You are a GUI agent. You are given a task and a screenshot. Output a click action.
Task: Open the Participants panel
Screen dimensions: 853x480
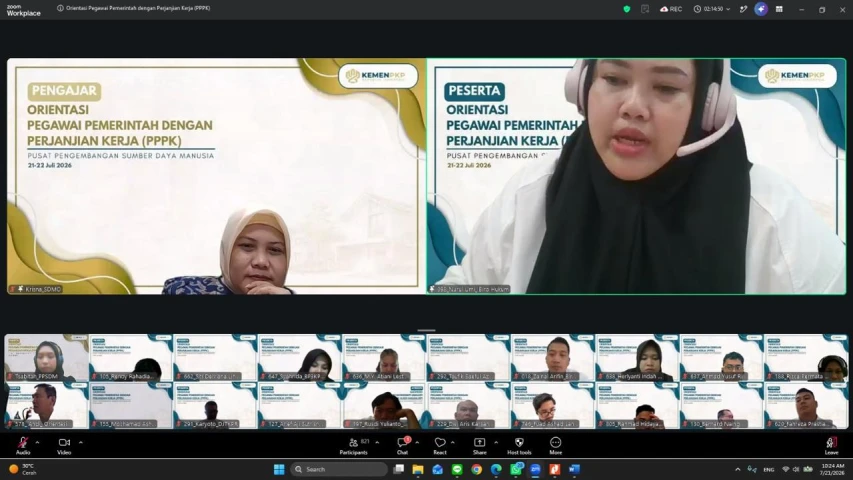point(354,445)
